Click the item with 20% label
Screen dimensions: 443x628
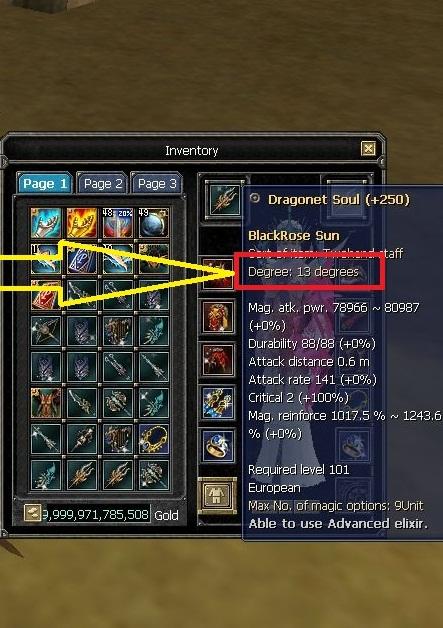click(117, 223)
